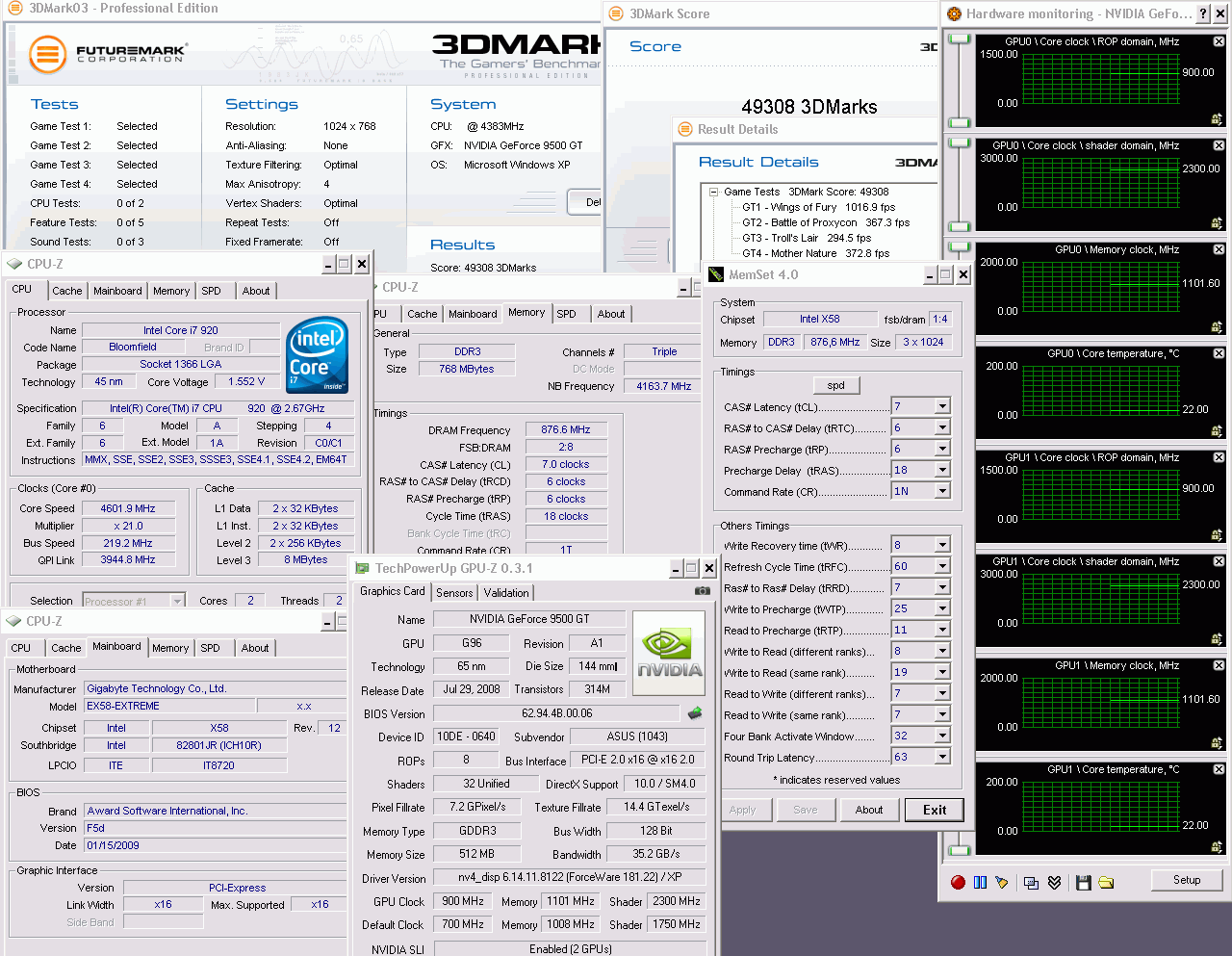Open Setup in Hardware monitoring

point(1187,880)
